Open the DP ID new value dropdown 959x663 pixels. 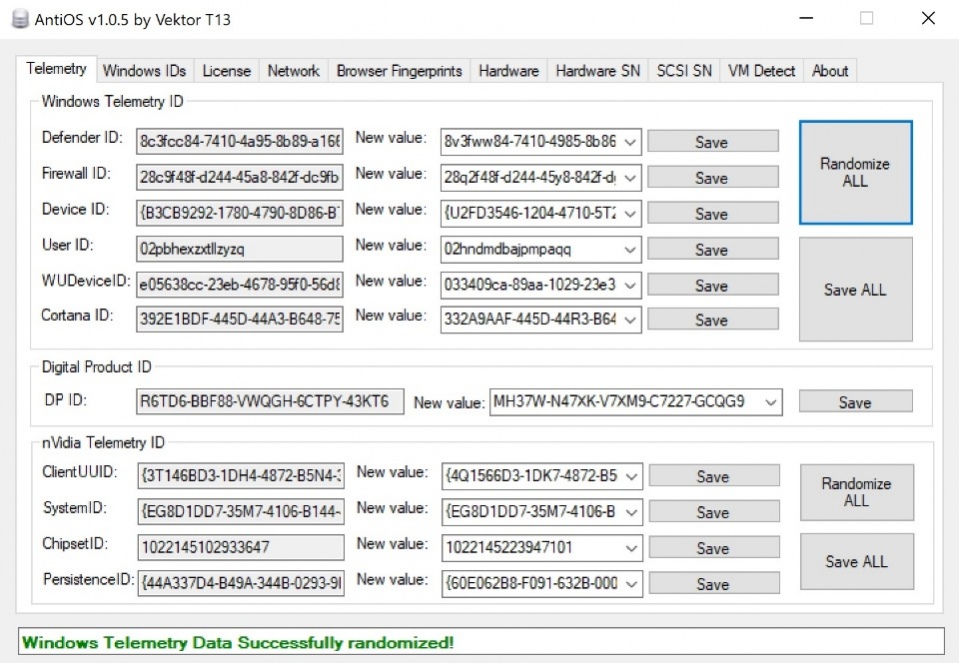[769, 401]
